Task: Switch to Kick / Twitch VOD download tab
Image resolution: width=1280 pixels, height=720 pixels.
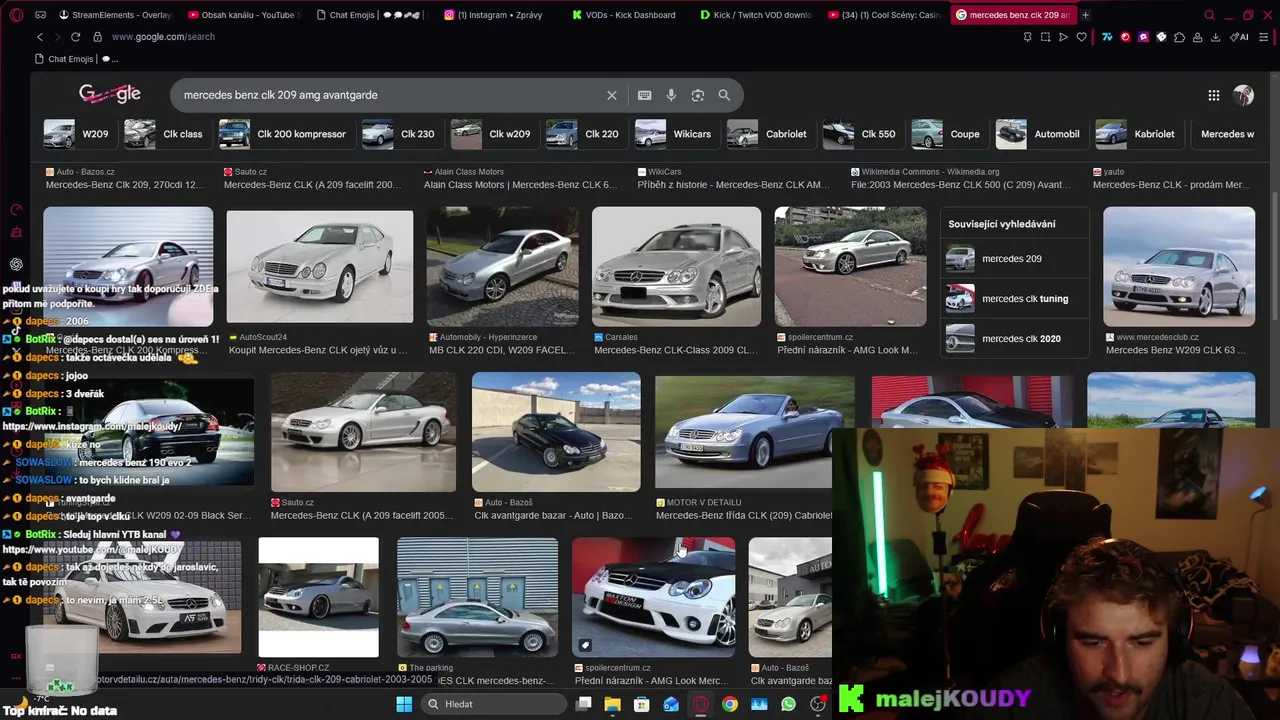Action: coord(755,15)
